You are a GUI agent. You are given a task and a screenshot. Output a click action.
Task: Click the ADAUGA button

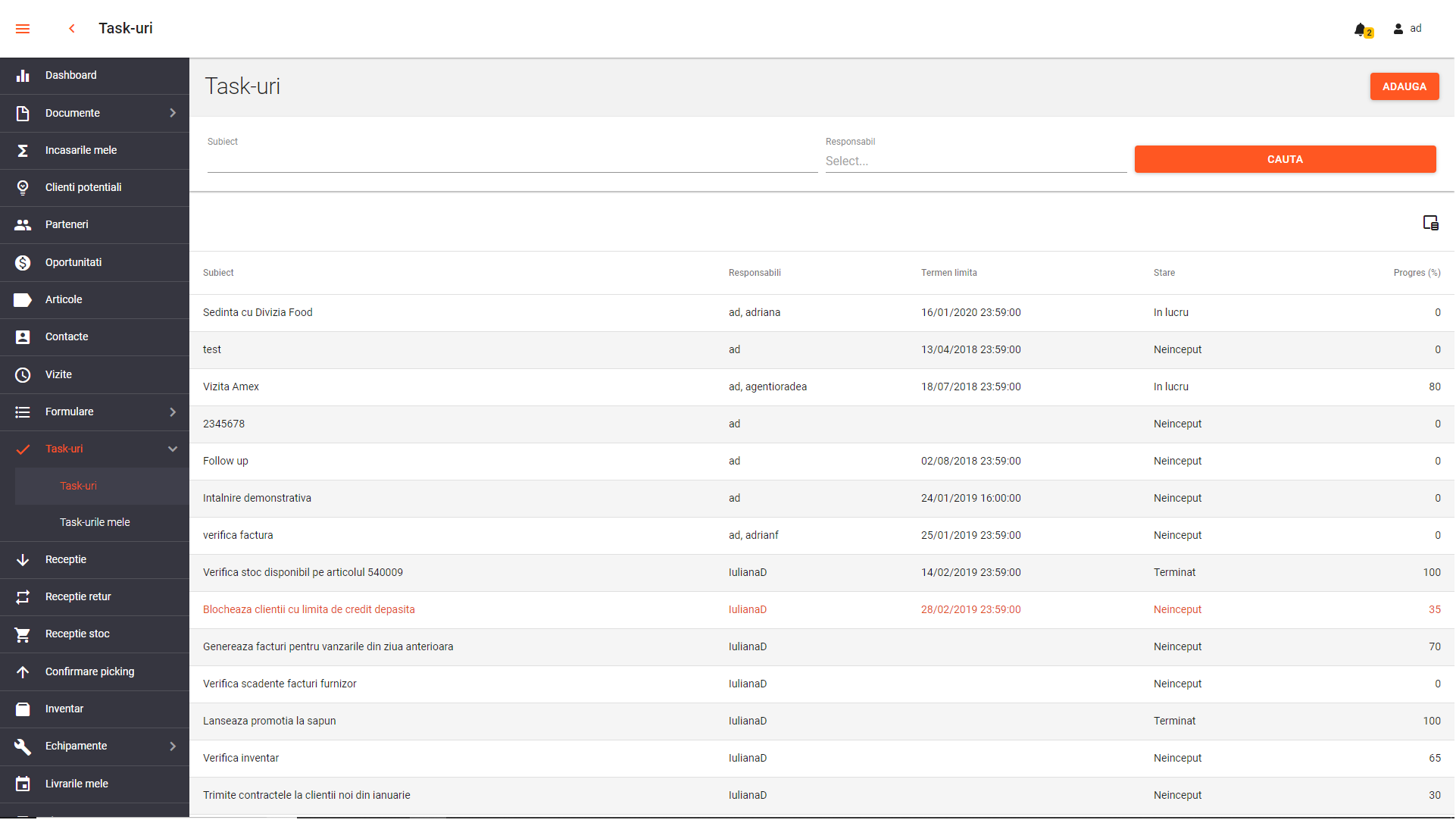[x=1405, y=86]
